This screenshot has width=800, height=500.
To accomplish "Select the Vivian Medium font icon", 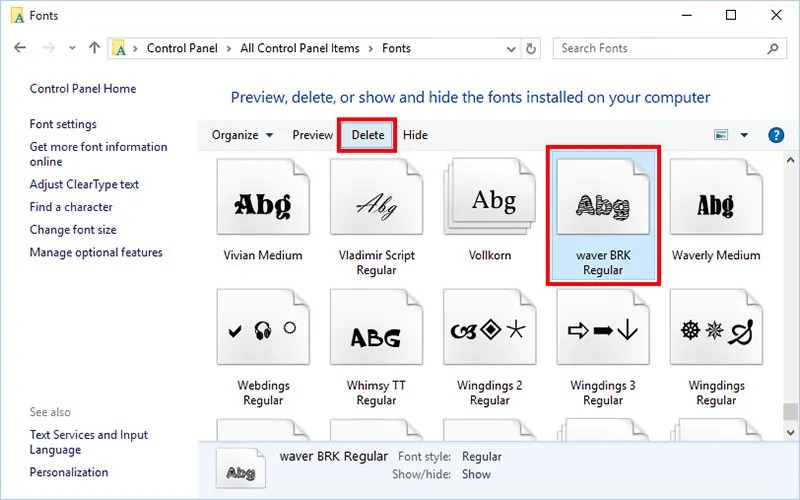I will click(263, 197).
